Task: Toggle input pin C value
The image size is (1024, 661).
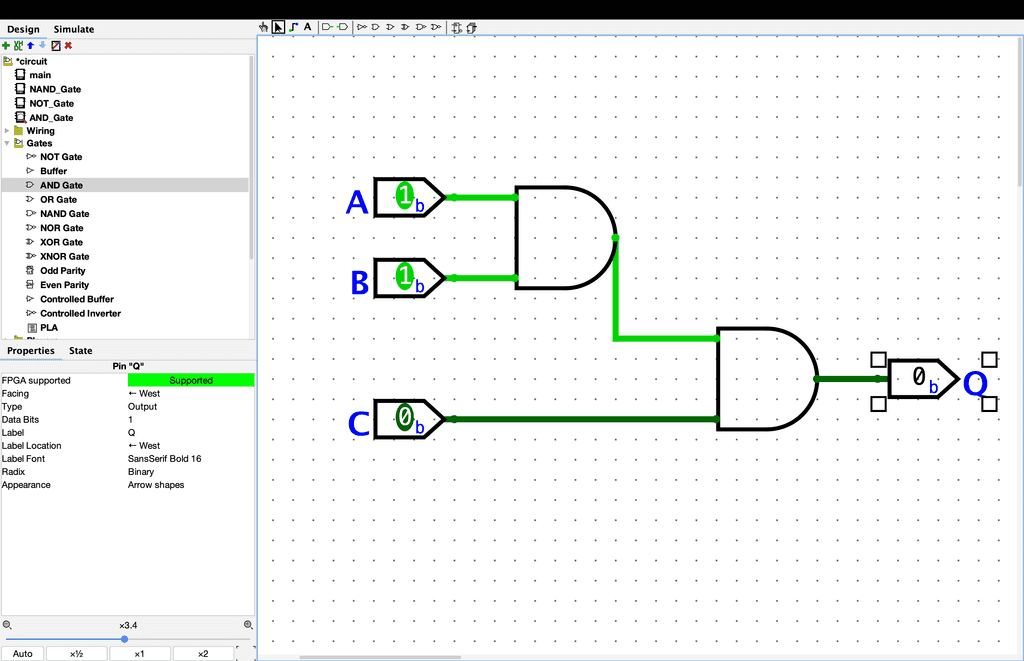Action: tap(404, 418)
